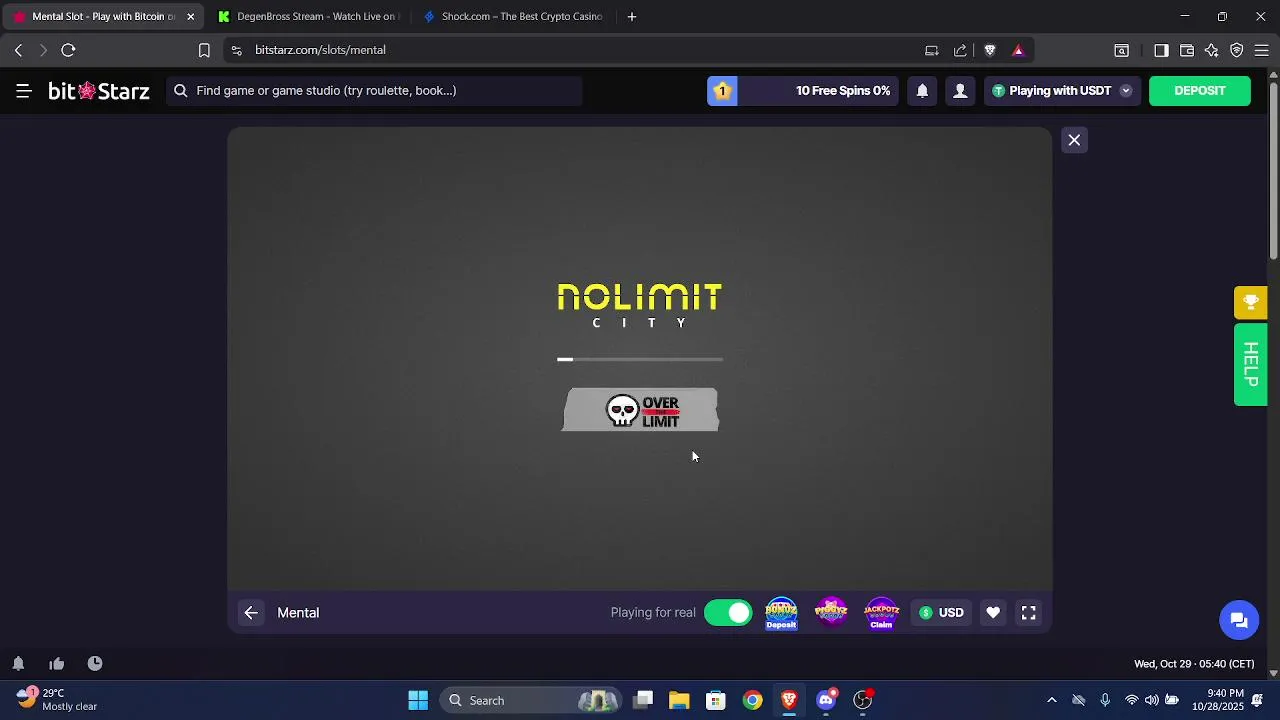Screen dimensions: 1280x720
Task: Click the green DEPOSIT button
Action: pyautogui.click(x=1200, y=91)
